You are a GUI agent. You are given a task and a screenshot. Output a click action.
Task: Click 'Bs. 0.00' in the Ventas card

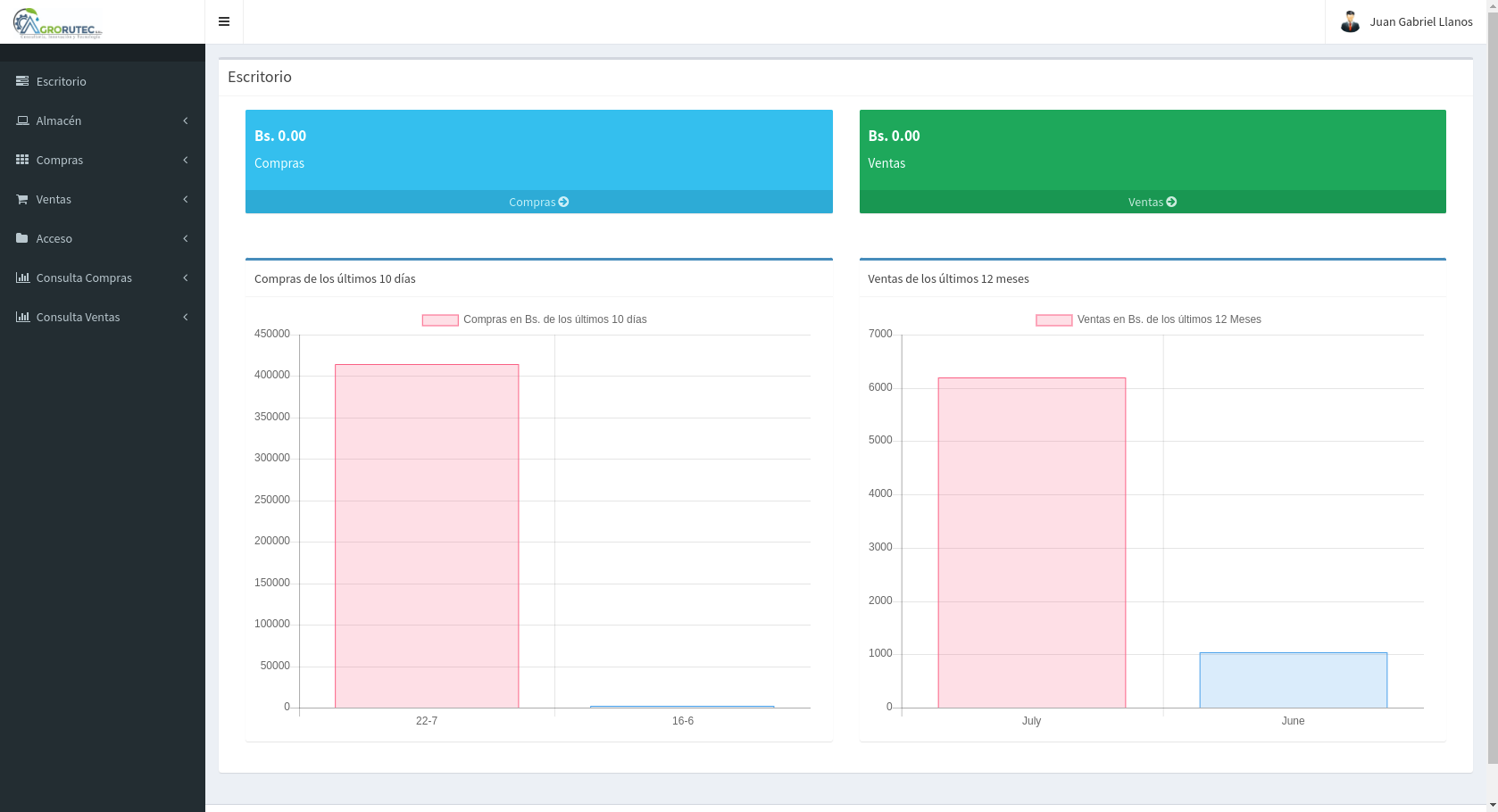click(894, 136)
